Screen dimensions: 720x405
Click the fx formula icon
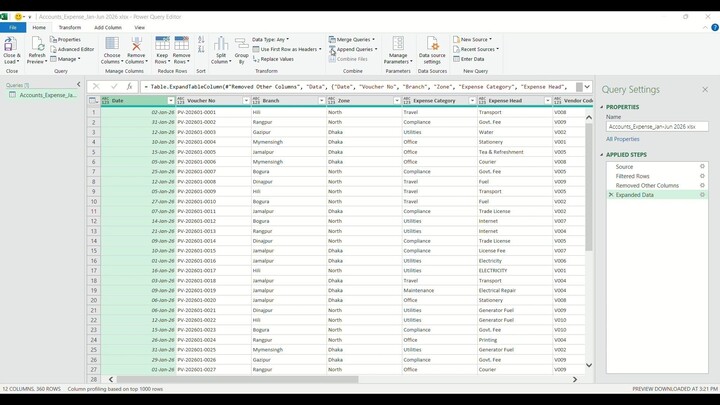(129, 86)
